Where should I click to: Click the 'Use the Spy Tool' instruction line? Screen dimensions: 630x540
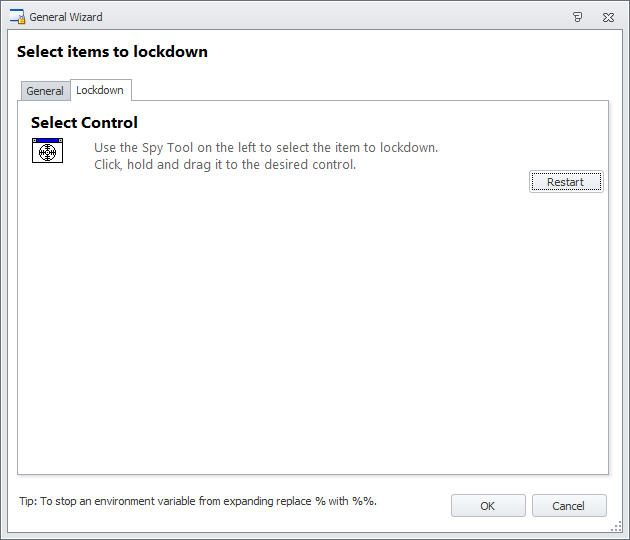point(266,148)
